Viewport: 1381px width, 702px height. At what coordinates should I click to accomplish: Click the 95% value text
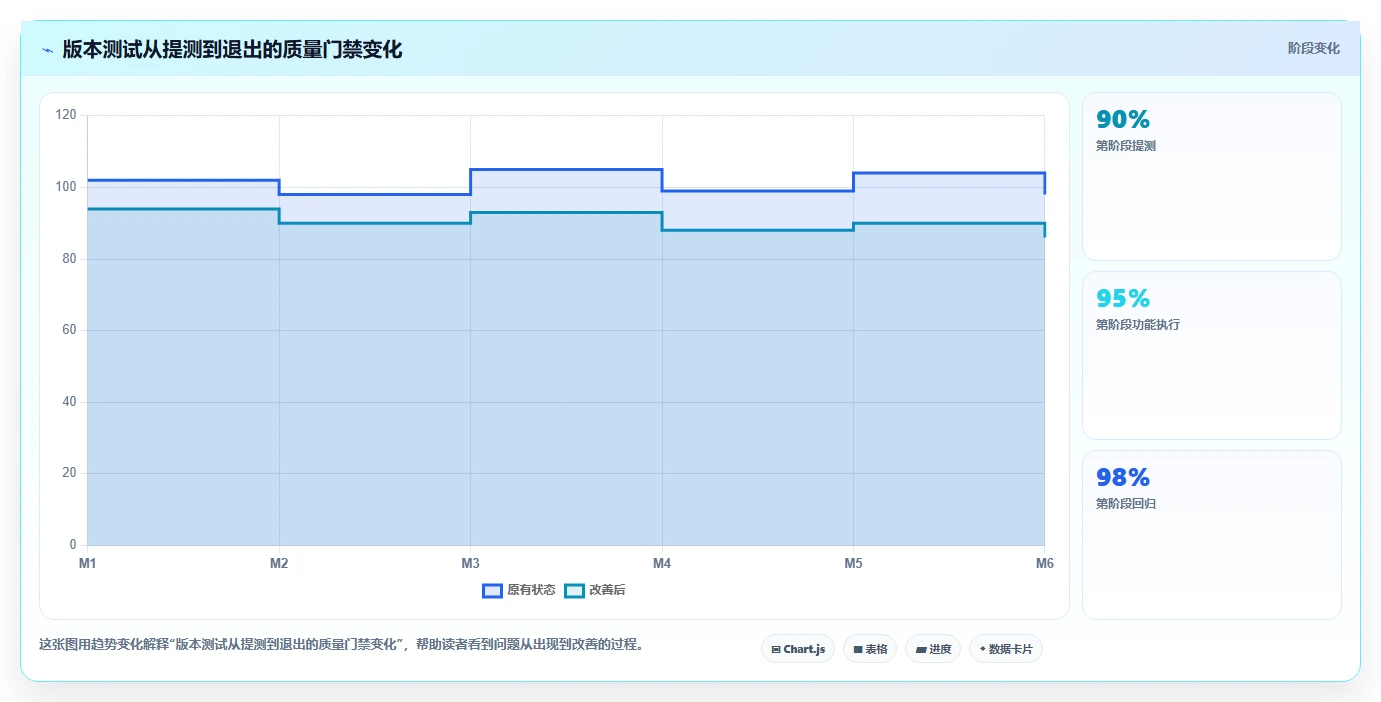coord(1123,299)
